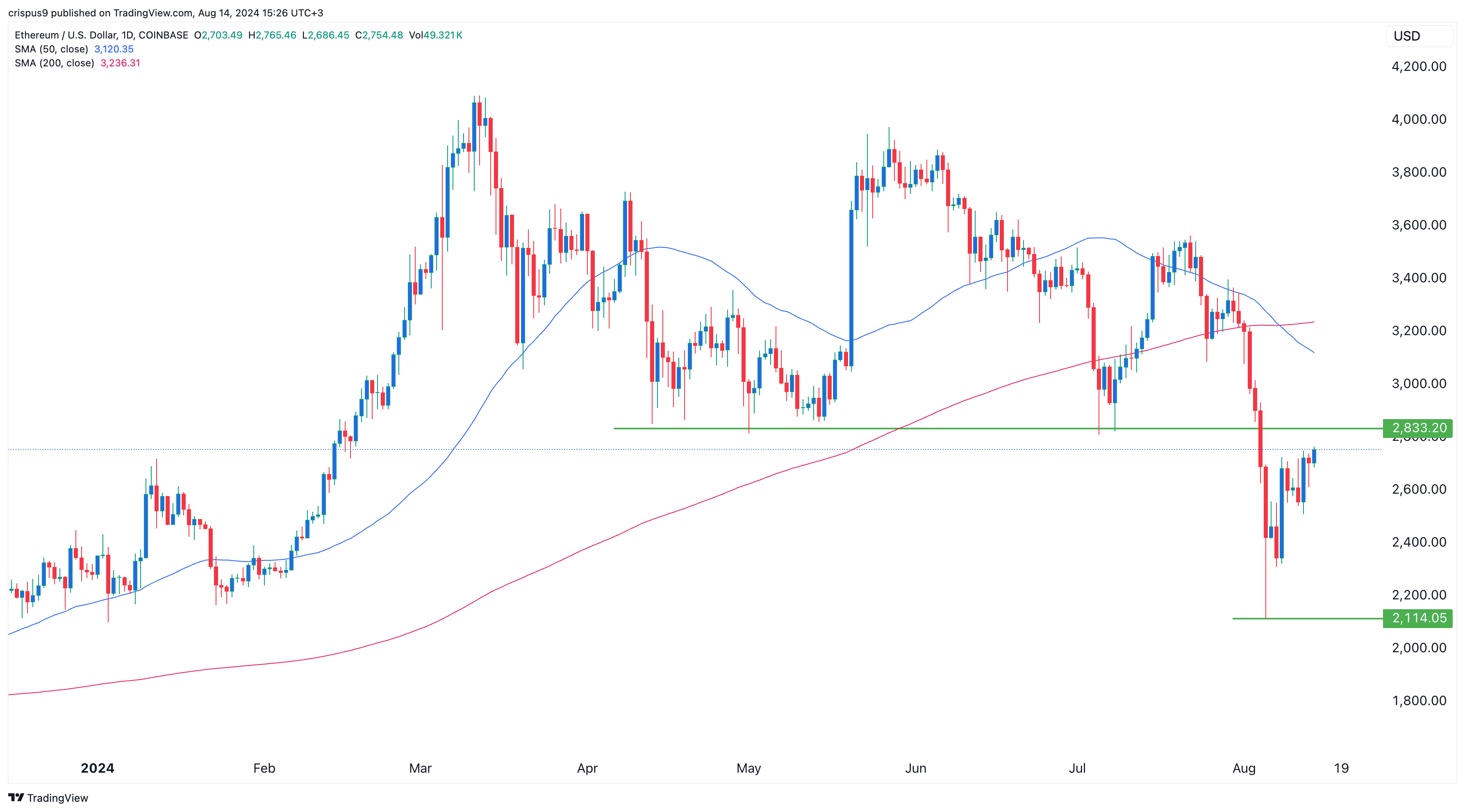
Task: Click the low price L2,686.45 value
Action: [326, 35]
